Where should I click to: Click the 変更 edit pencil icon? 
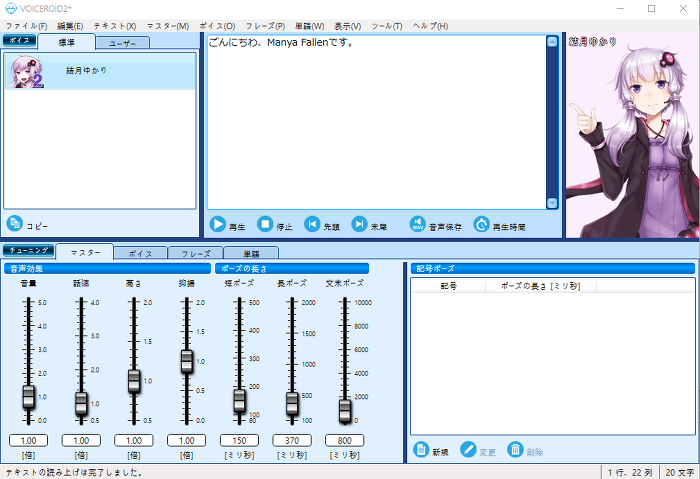pyautogui.click(x=468, y=450)
